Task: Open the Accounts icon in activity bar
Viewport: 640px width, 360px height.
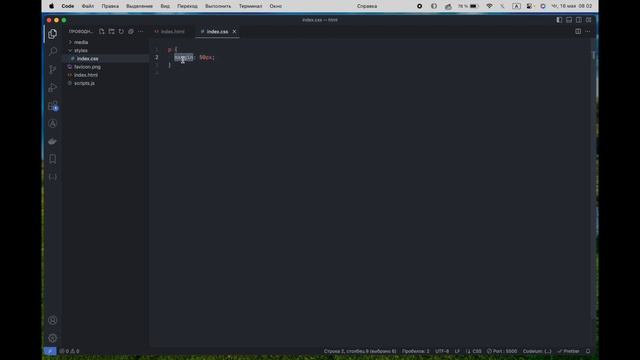Action: pos(53,320)
